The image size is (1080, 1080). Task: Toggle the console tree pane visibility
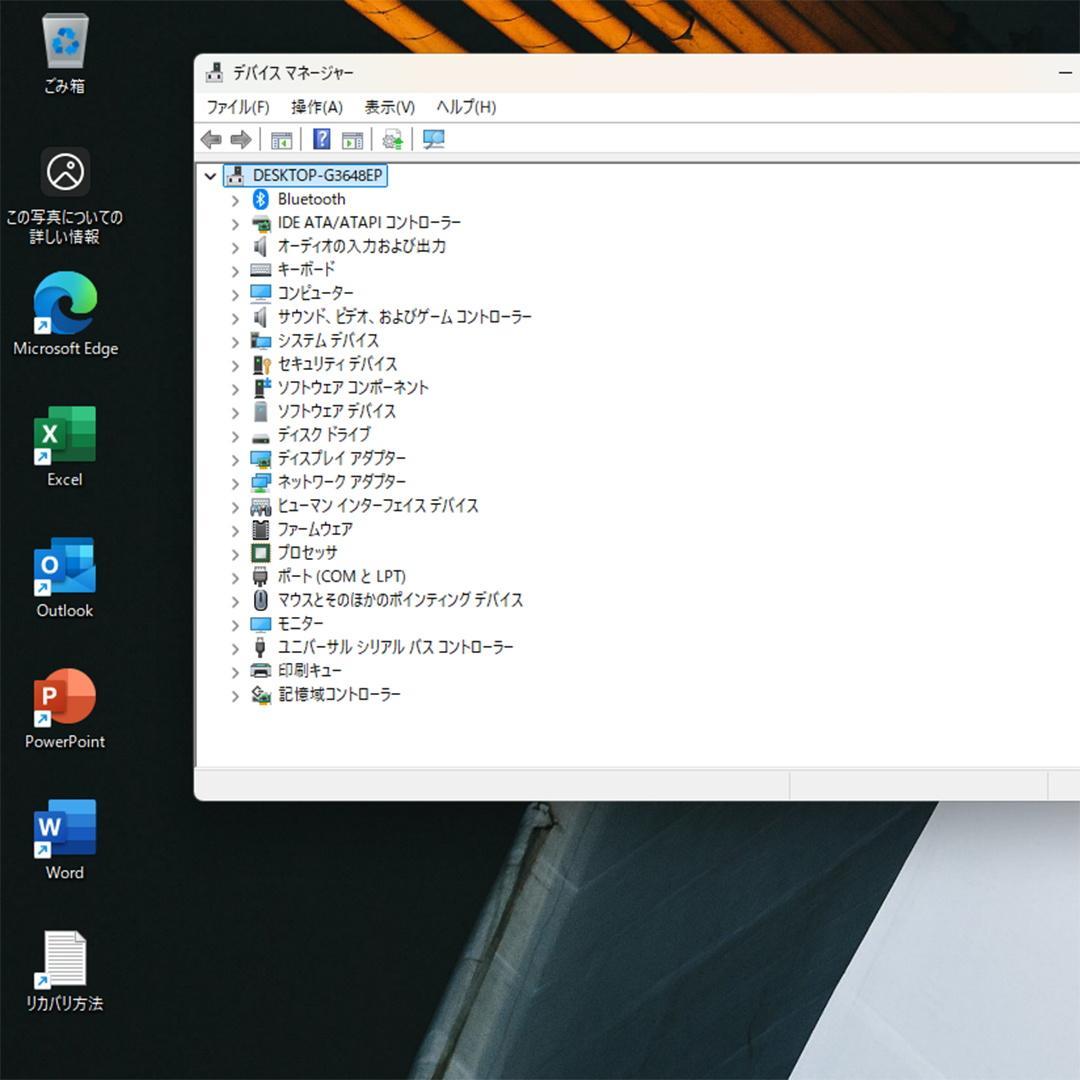281,139
